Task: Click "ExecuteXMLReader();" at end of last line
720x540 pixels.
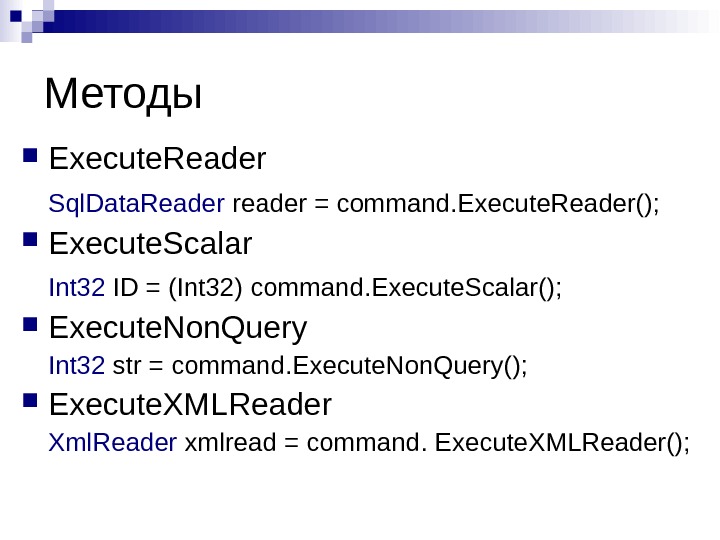Action: 563,443
